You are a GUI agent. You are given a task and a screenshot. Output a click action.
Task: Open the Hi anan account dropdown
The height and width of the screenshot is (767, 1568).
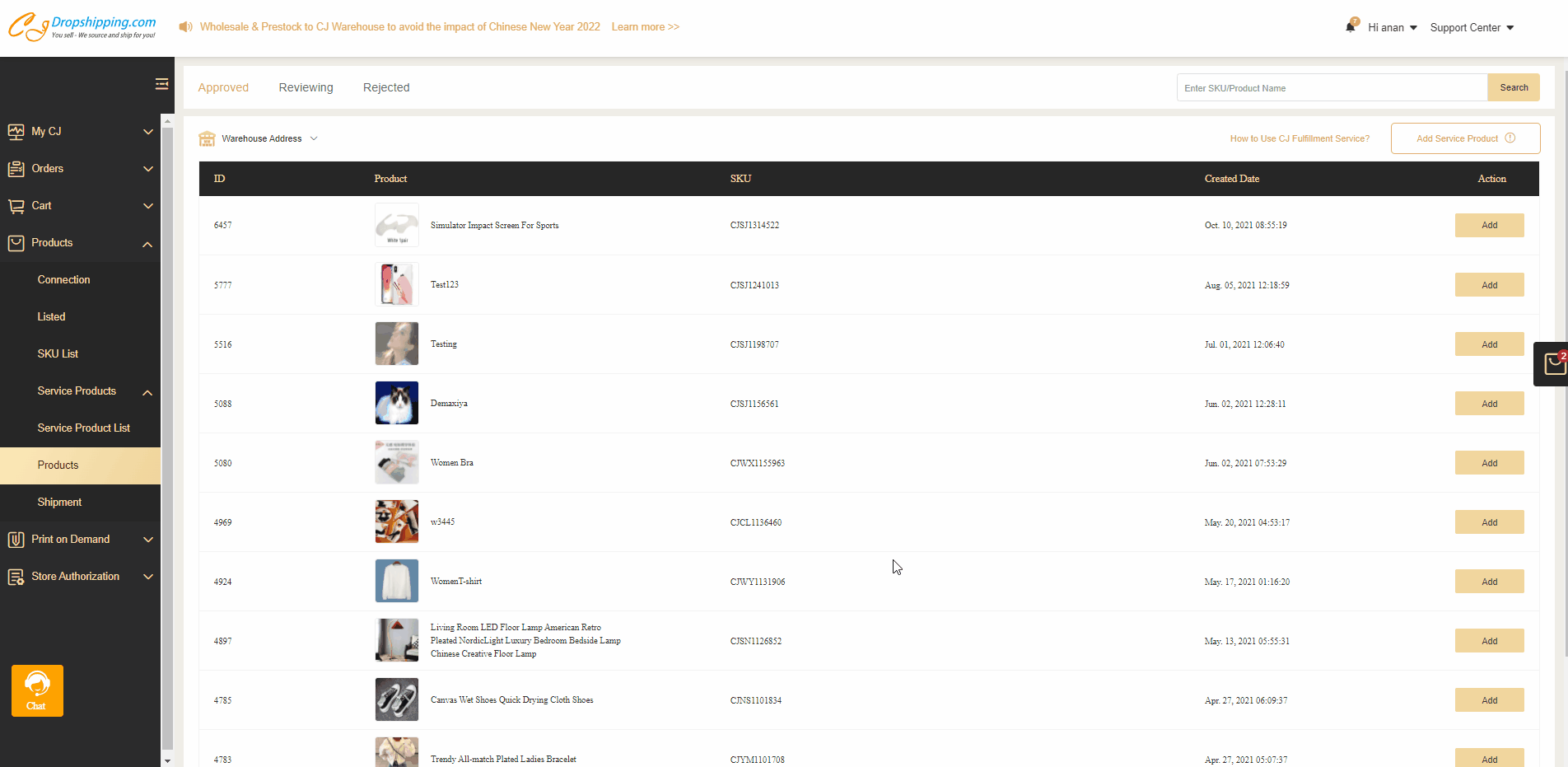tap(1392, 28)
